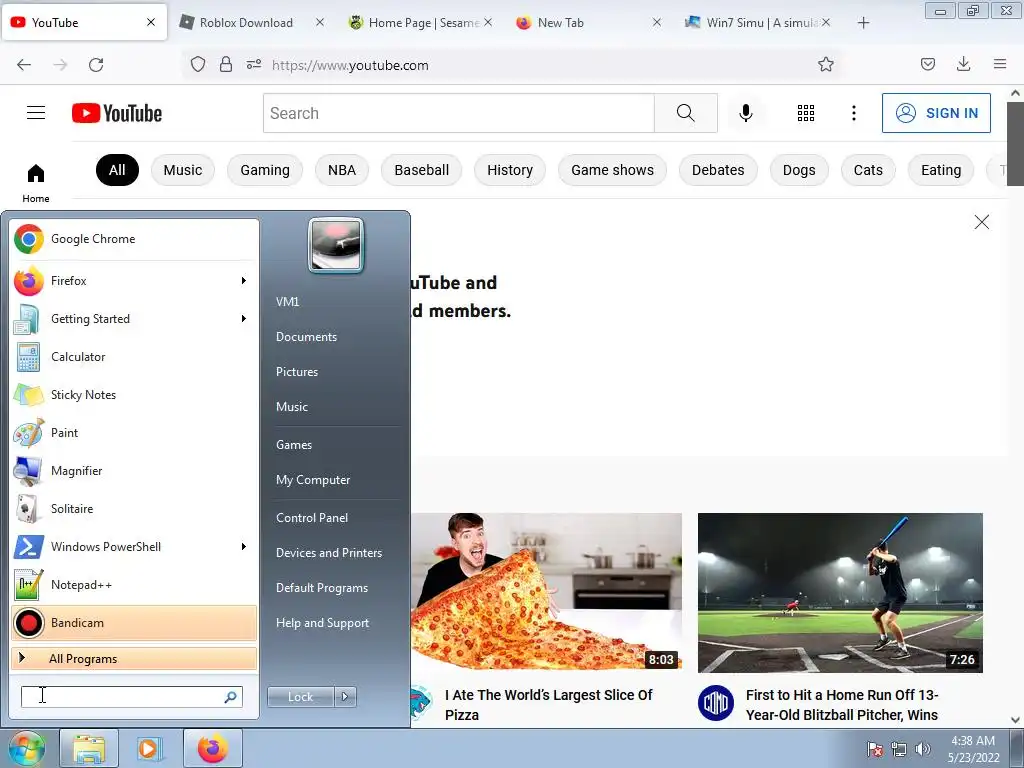Bookmark this page with the star
Image resolution: width=1024 pixels, height=768 pixels.
pyautogui.click(x=825, y=64)
